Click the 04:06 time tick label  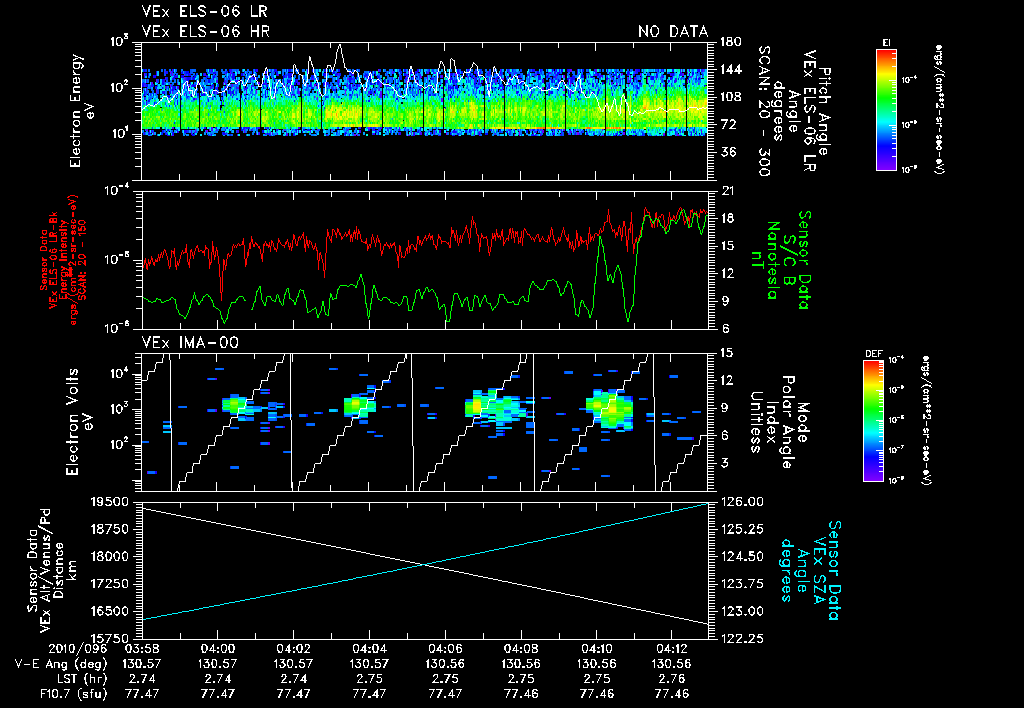(445, 649)
